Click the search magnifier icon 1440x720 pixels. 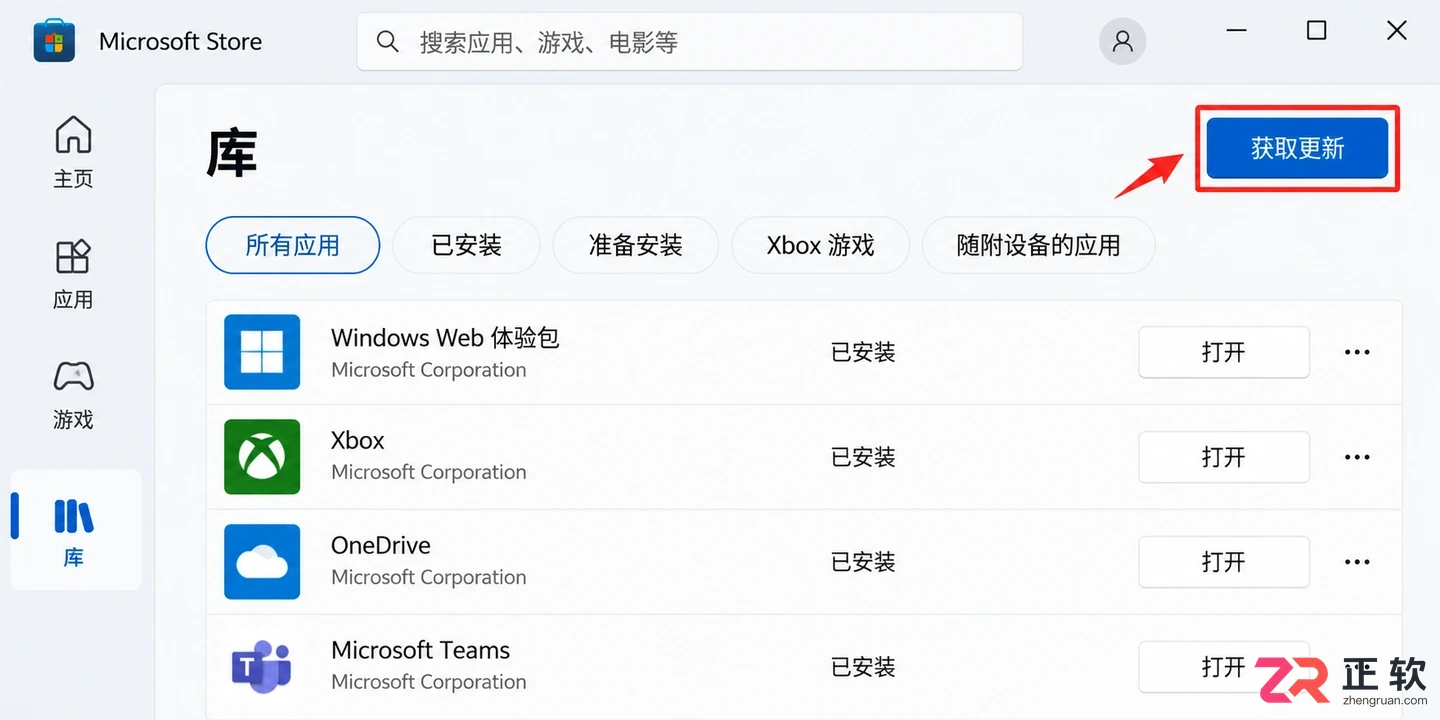pos(387,42)
